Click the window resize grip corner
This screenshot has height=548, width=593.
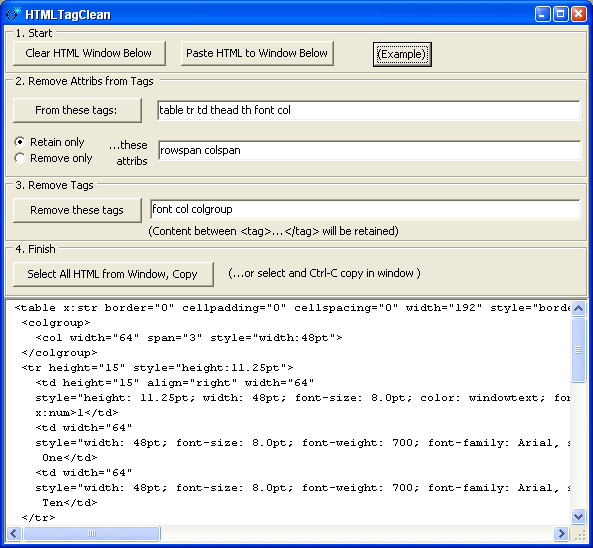580,535
